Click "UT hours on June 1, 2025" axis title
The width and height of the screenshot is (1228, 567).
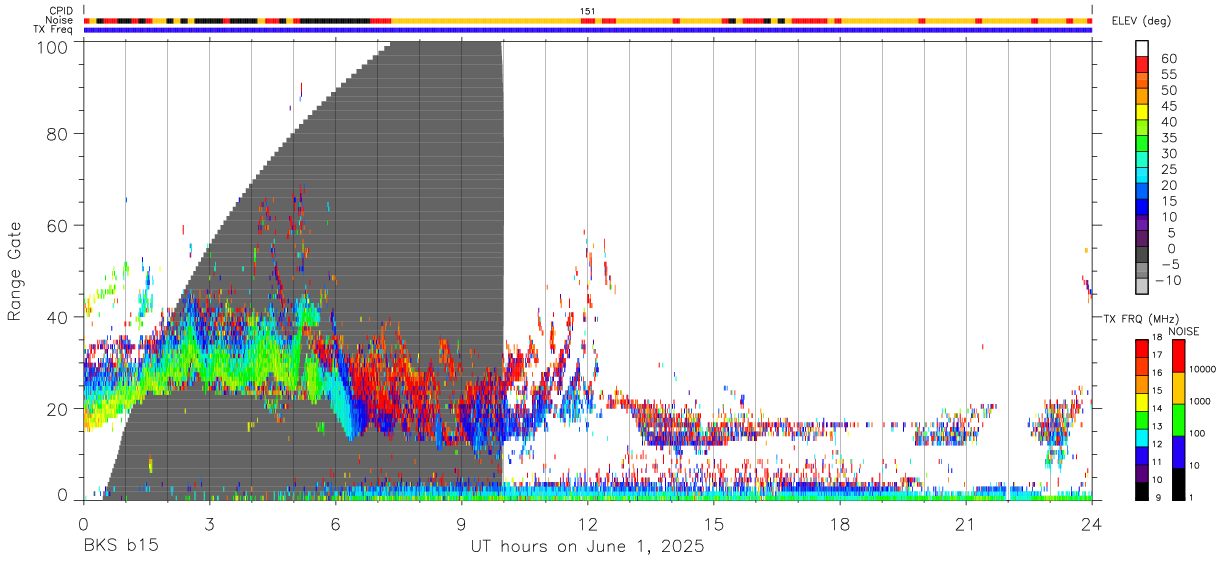(x=588, y=547)
